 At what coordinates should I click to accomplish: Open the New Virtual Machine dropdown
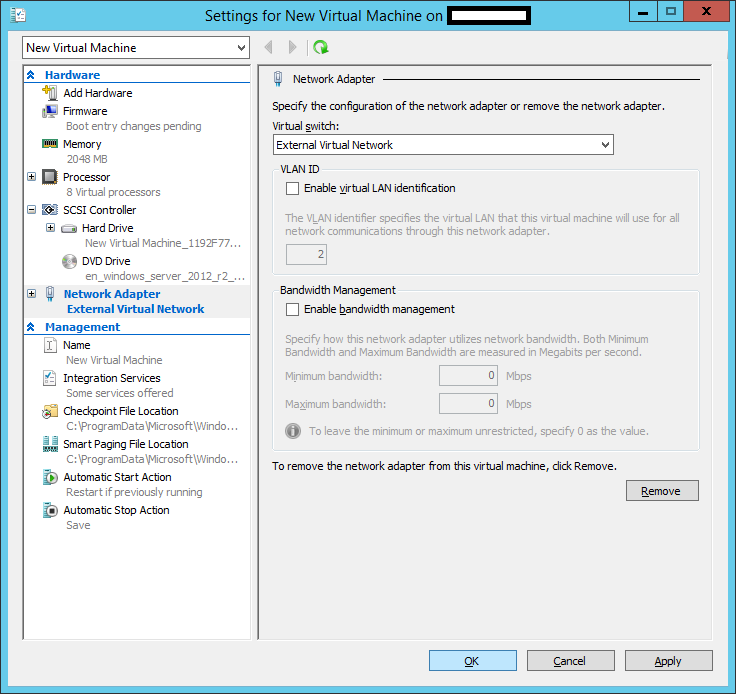[x=136, y=47]
